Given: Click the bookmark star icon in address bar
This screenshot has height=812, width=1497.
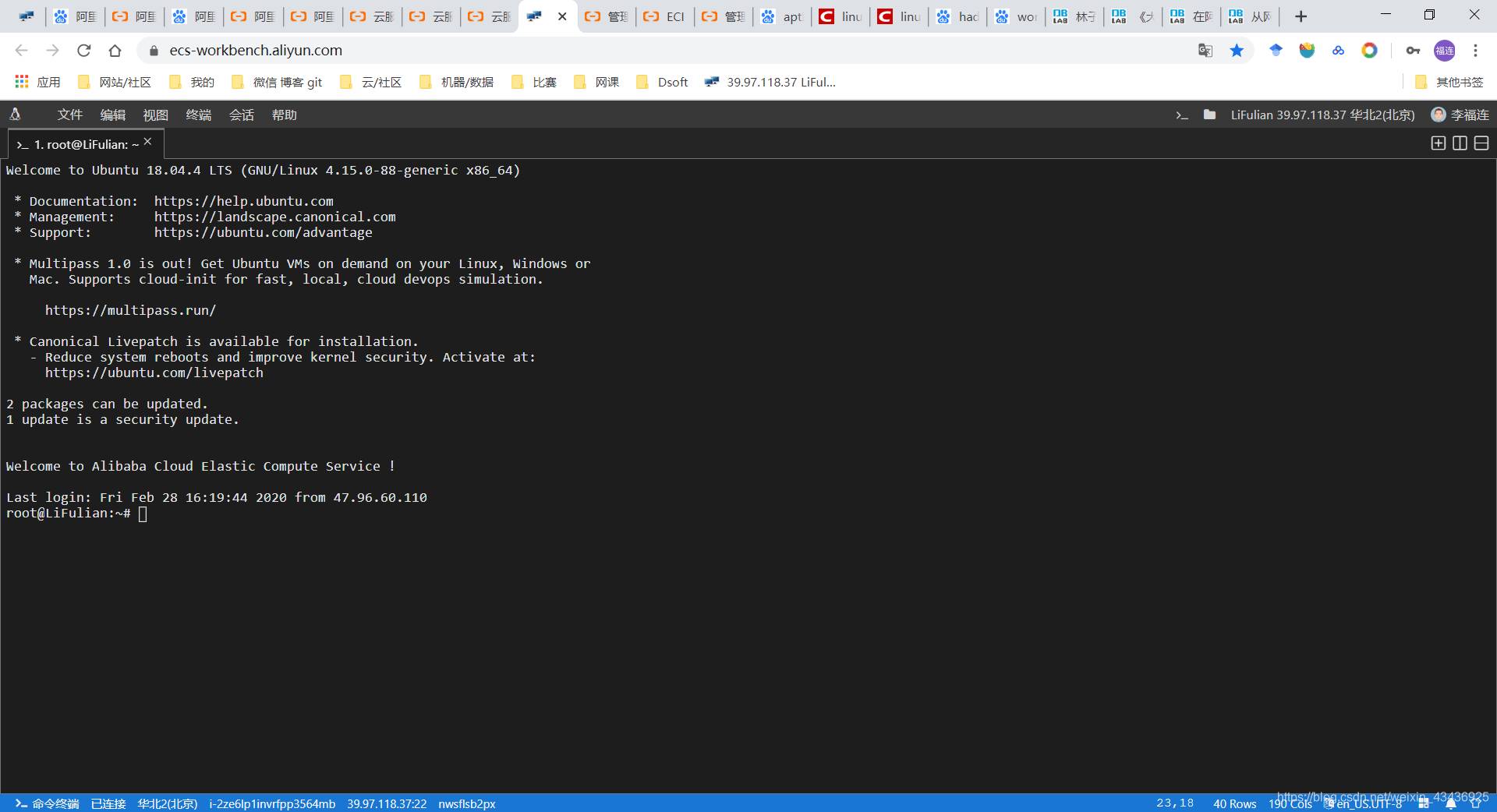Looking at the screenshot, I should [1237, 51].
